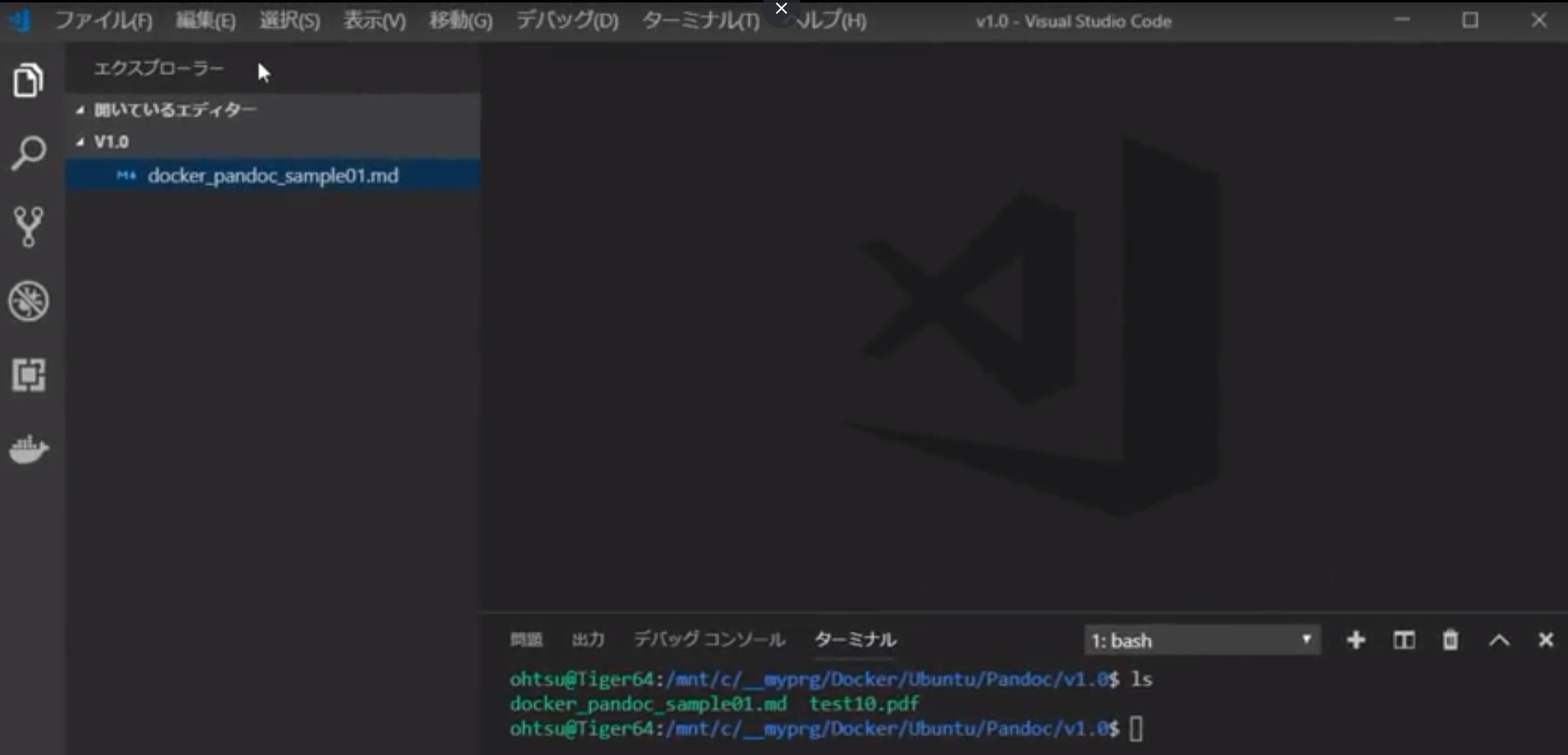Maximize panel with up chevron
This screenshot has width=1568, height=755.
point(1499,640)
